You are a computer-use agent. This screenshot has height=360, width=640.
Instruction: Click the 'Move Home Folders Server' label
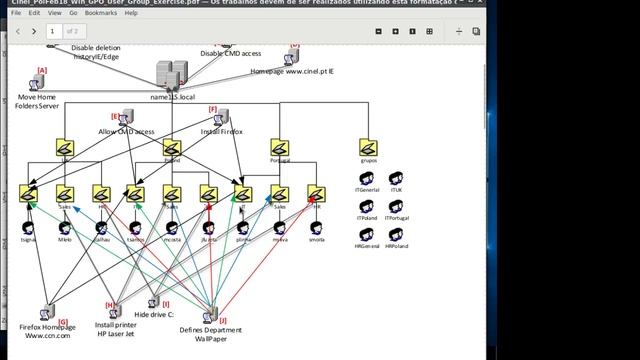click(x=37, y=101)
